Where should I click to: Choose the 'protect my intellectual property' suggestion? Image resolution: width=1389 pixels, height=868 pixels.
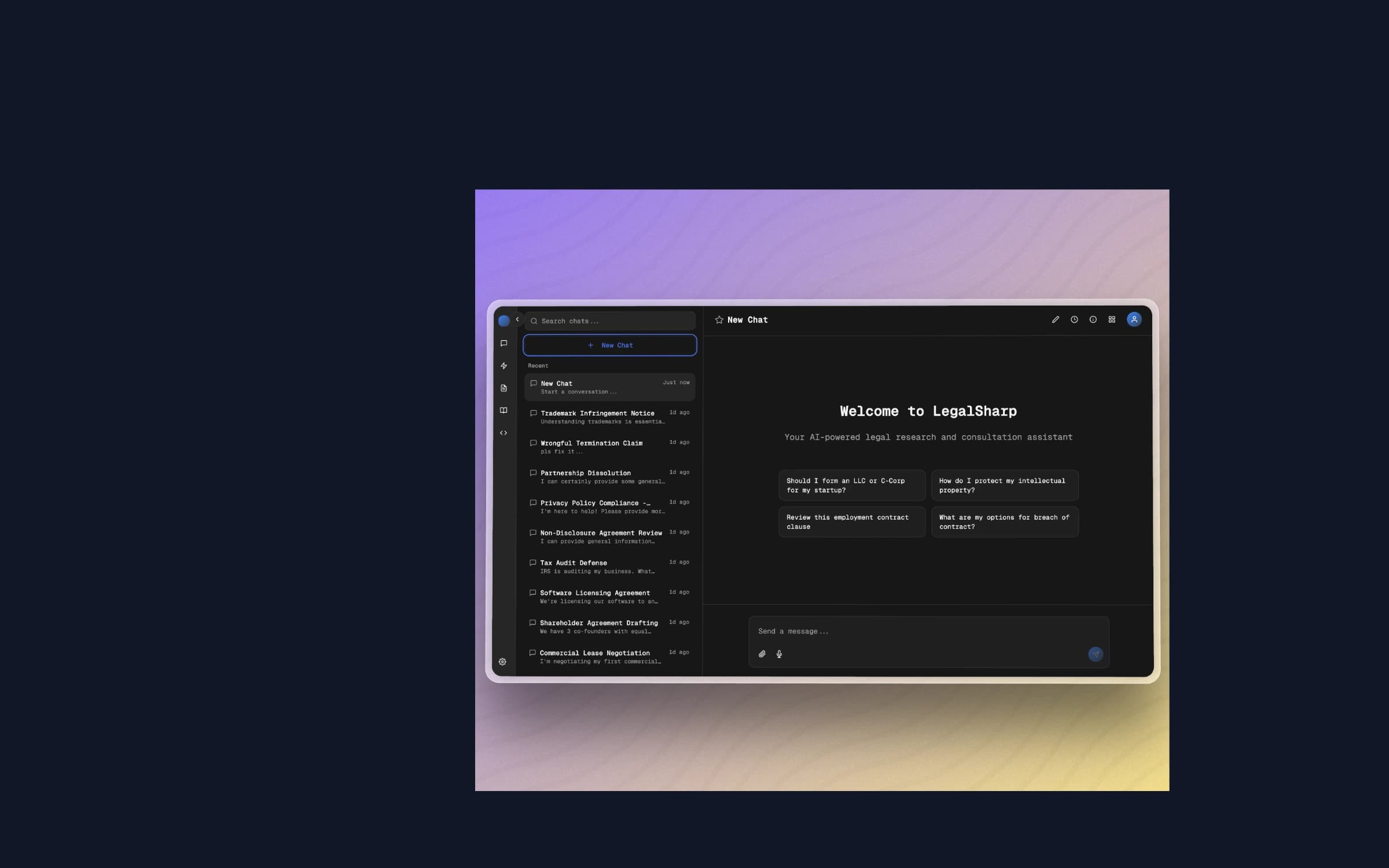point(1005,486)
